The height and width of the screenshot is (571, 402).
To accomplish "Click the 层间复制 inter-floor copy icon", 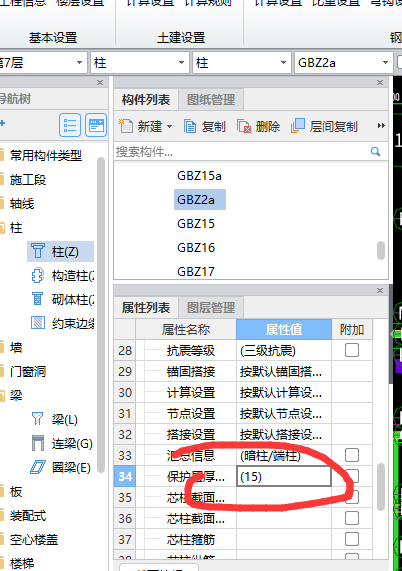I will [297, 126].
